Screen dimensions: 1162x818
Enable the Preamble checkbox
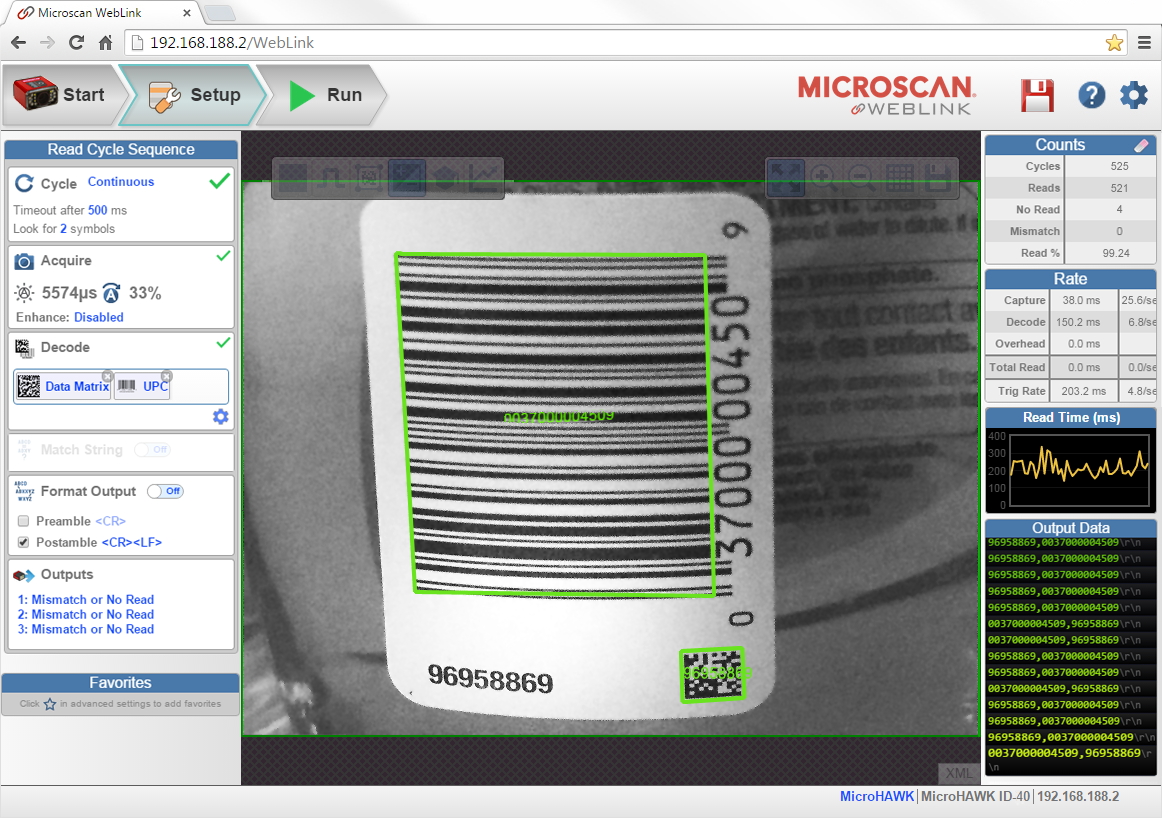tap(24, 521)
